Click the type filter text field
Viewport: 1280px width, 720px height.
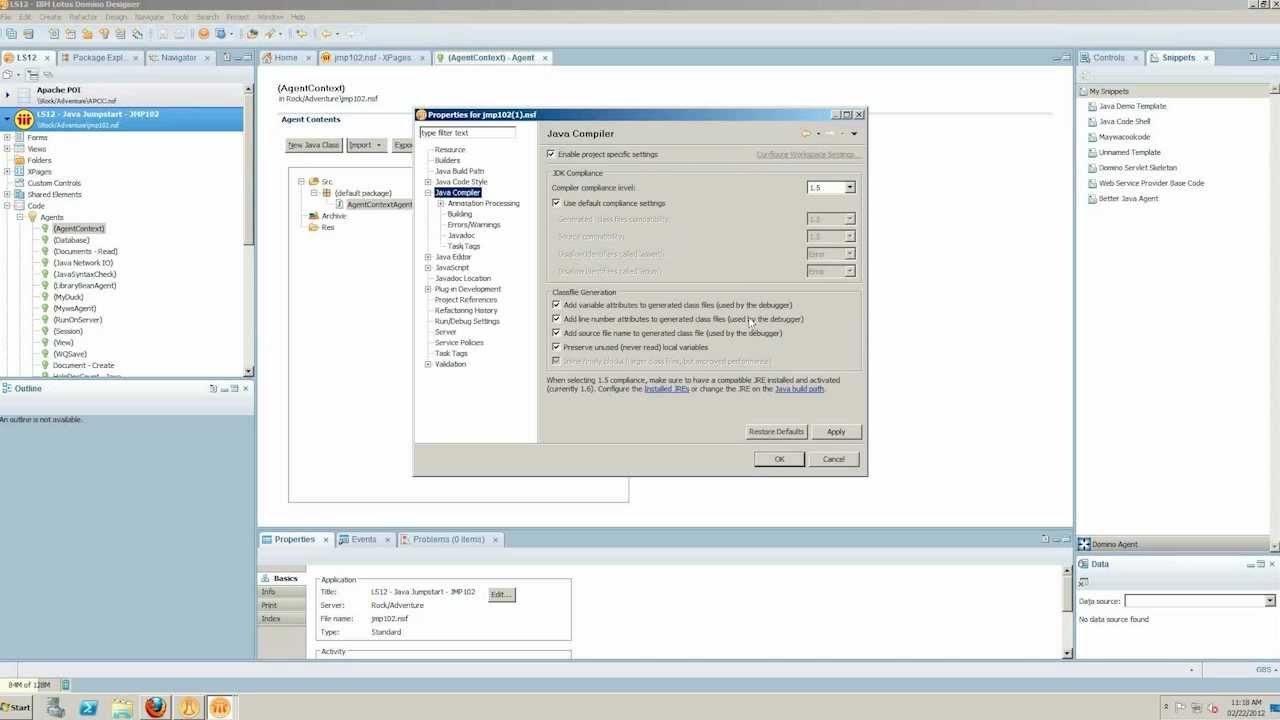[x=467, y=133]
